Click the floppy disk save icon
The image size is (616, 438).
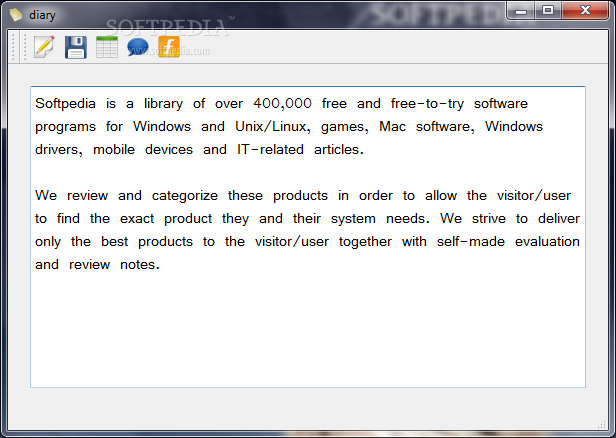[76, 47]
